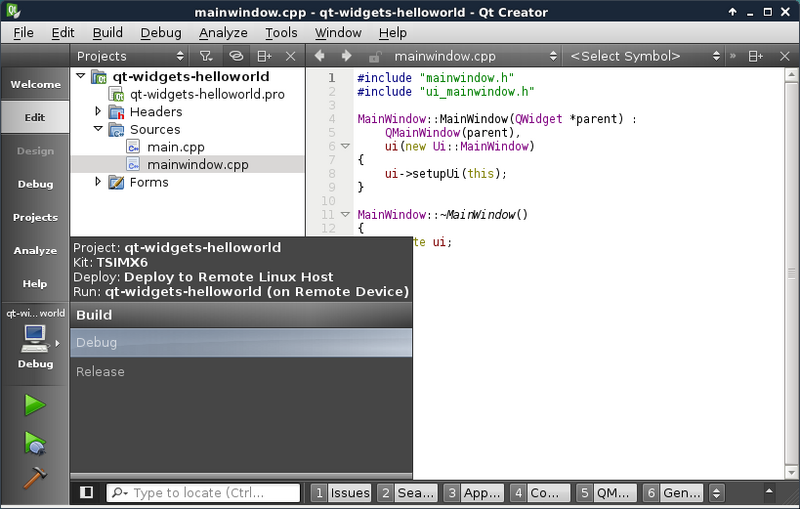Expand the output pane with up arrow
800x509 pixels.
(769, 492)
